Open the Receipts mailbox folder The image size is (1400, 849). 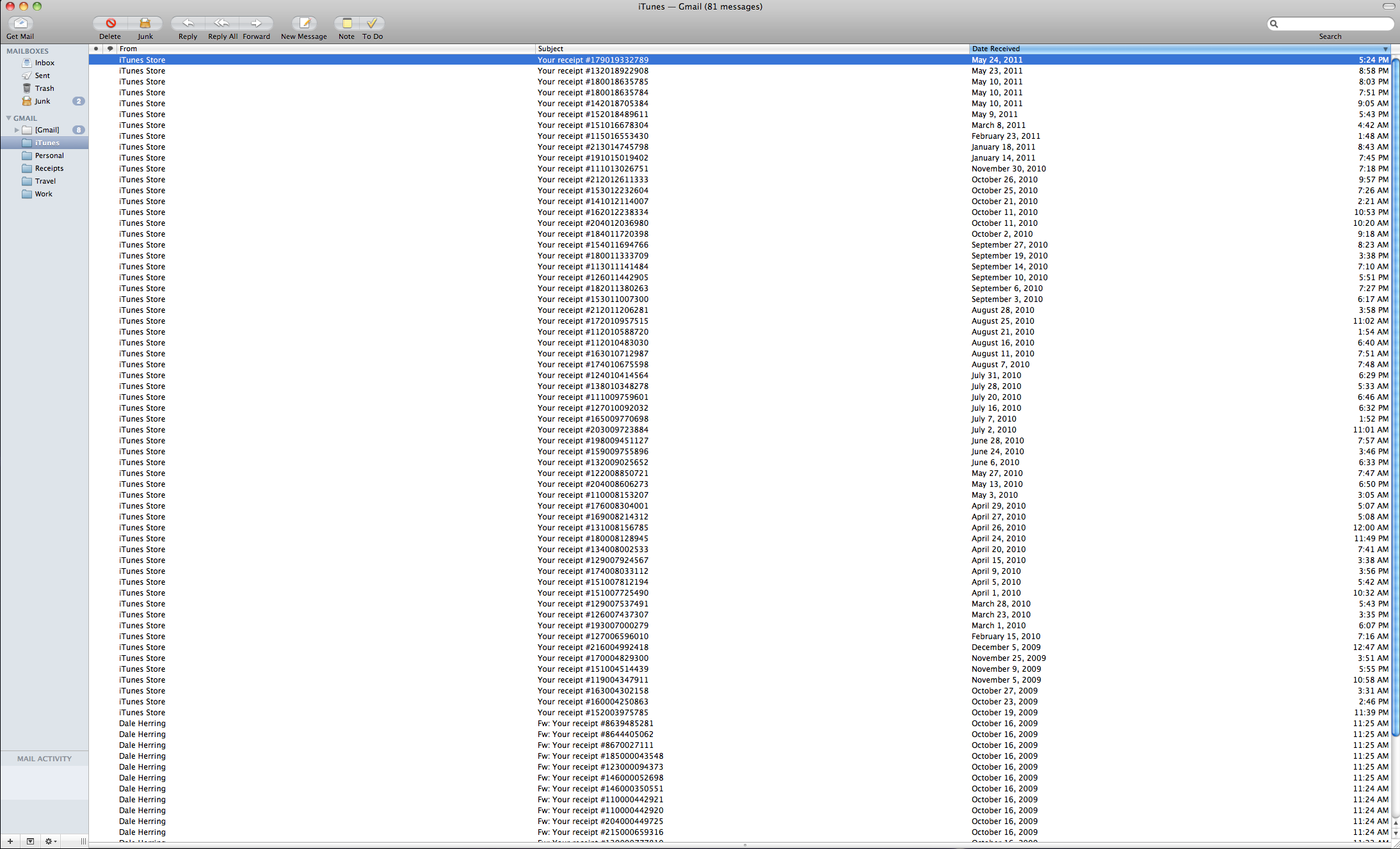(49, 168)
